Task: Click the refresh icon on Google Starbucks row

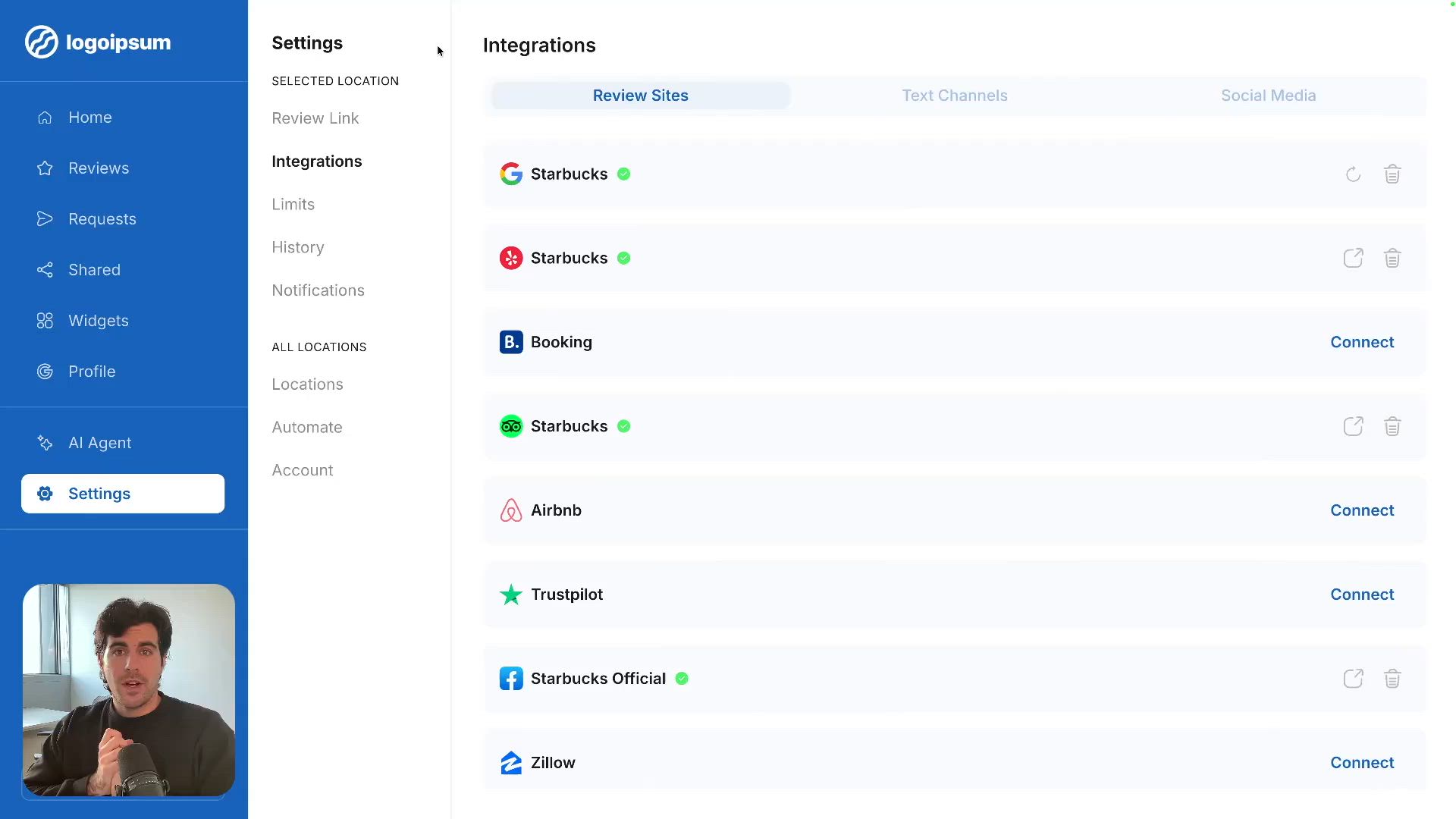Action: (x=1353, y=174)
